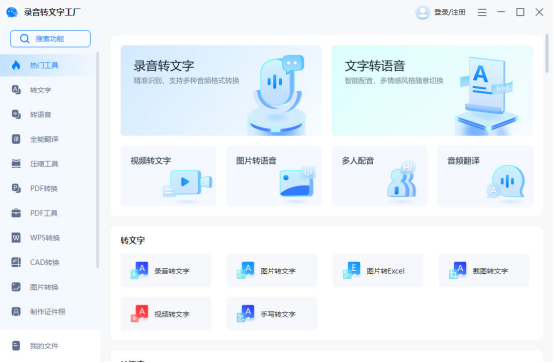Select the 图片转换 sidebar icon
554x363 pixels.
16,287
